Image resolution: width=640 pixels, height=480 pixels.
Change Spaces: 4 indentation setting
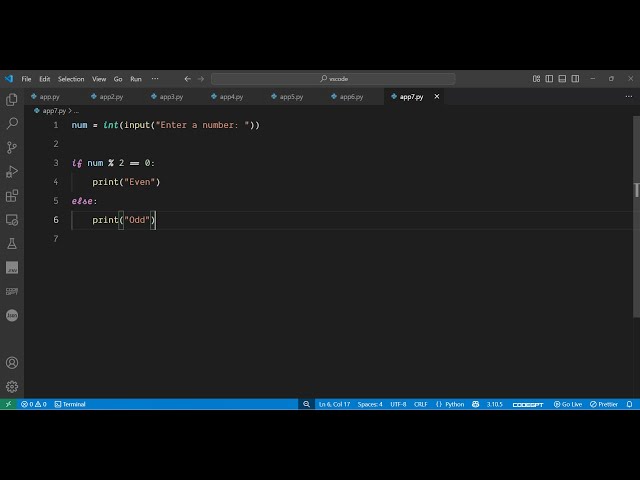pos(370,404)
